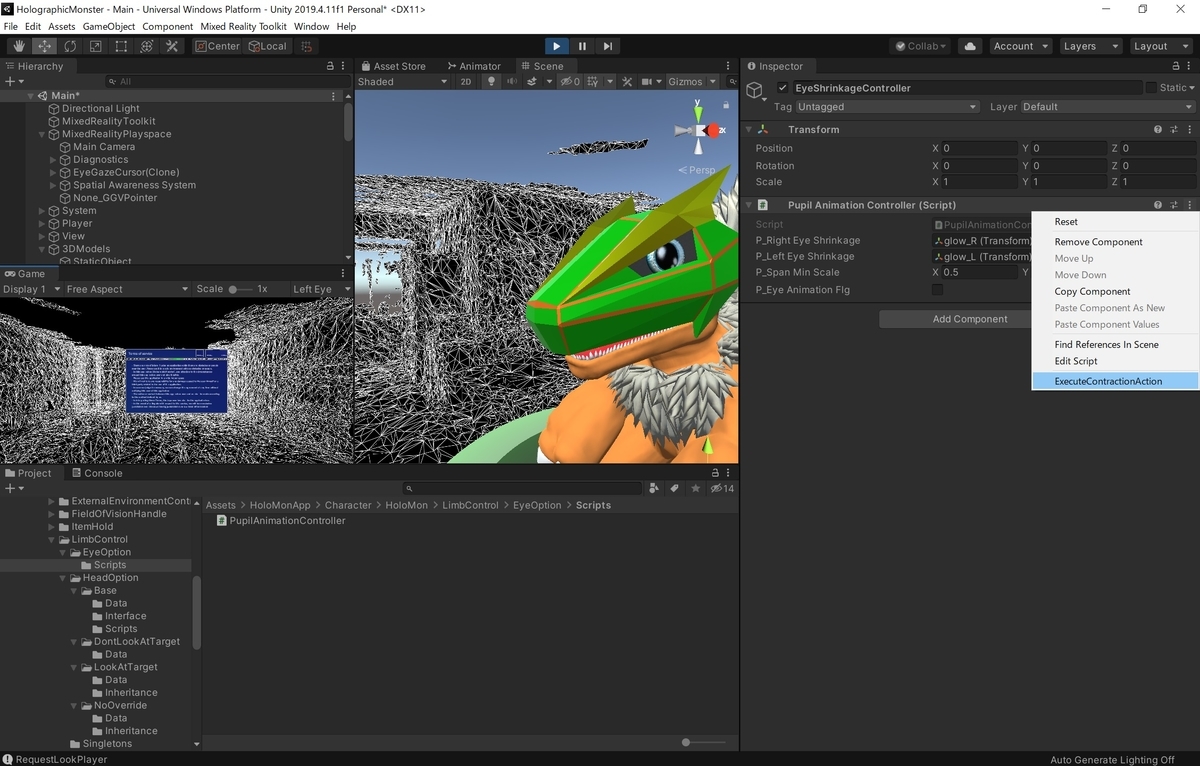Collapse the Transform component foldout
Screen dimensions: 1200x766
[x=748, y=130]
